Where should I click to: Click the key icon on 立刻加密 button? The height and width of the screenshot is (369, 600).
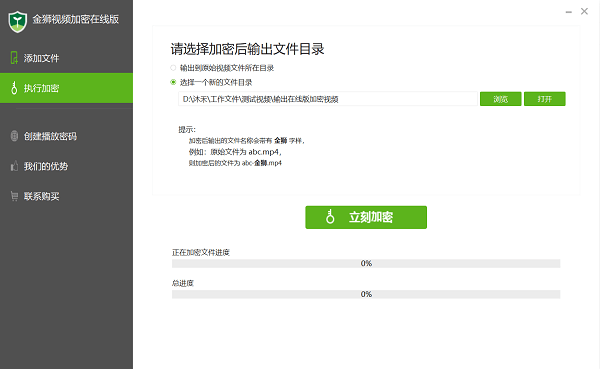pos(330,217)
